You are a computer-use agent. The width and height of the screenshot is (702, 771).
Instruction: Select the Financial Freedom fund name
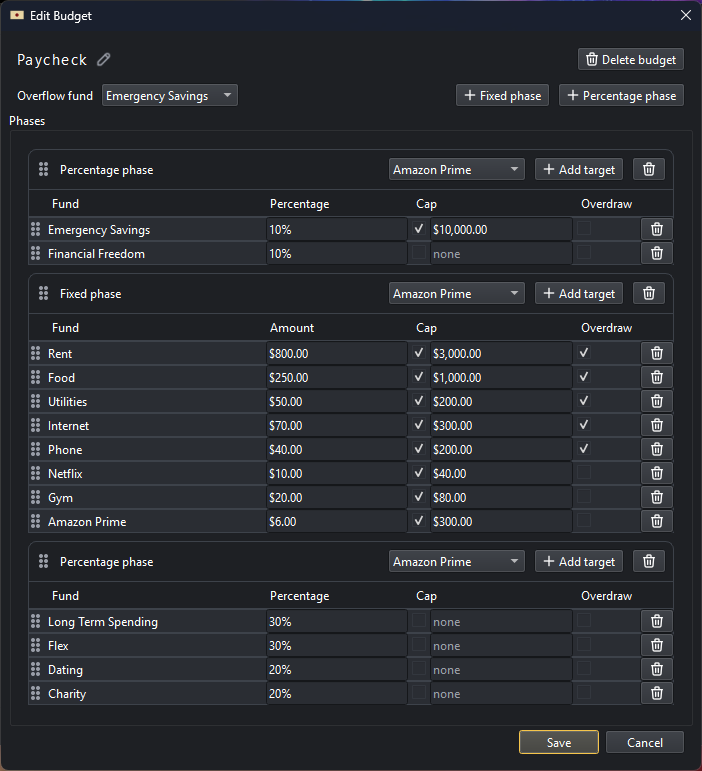point(96,254)
